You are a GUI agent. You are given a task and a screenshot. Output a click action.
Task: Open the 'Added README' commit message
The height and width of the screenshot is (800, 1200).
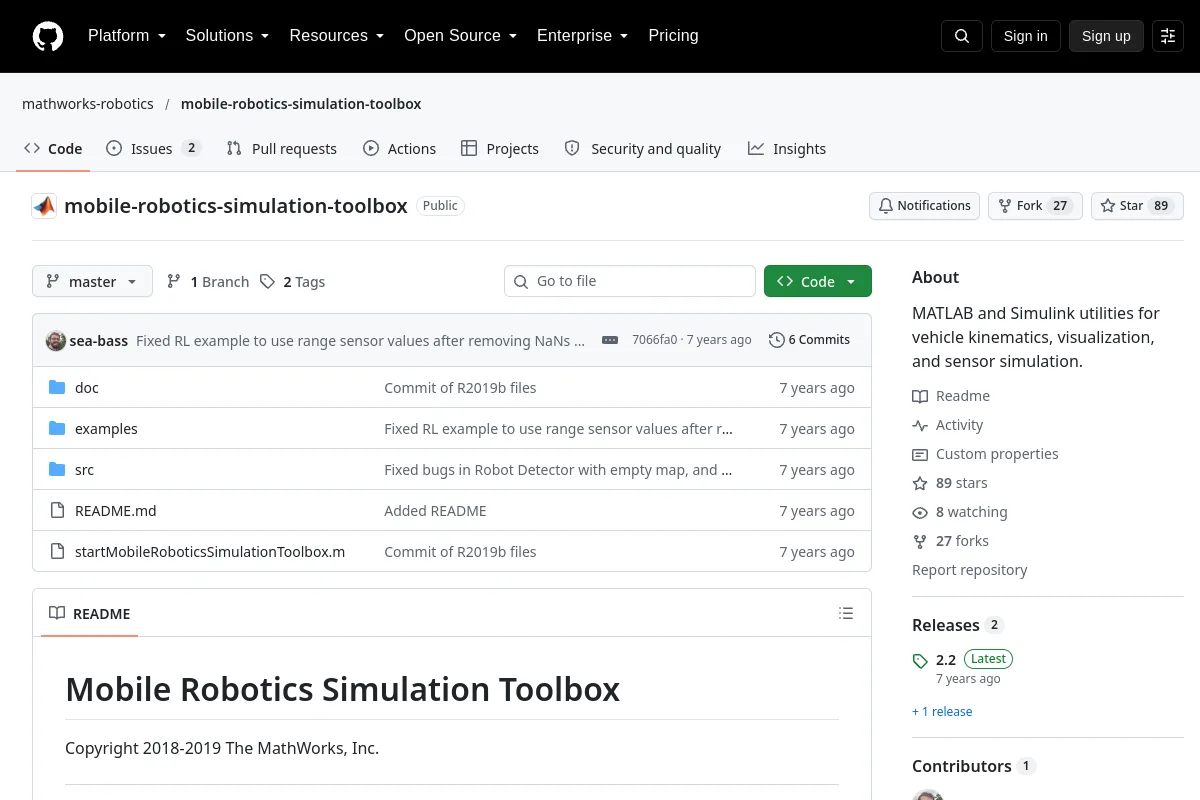[x=435, y=511]
